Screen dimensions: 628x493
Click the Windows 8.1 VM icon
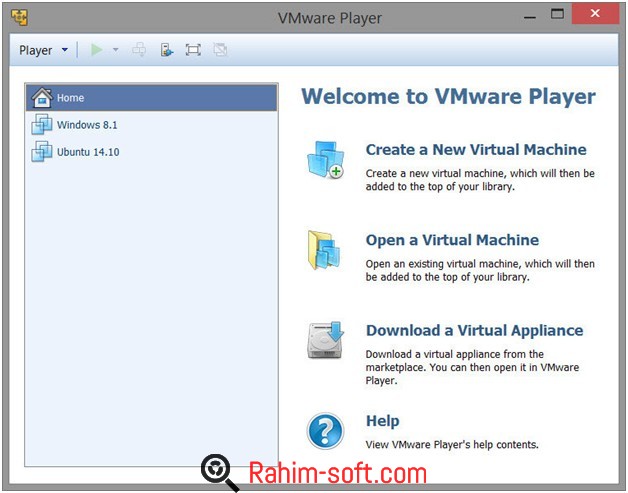click(42, 125)
